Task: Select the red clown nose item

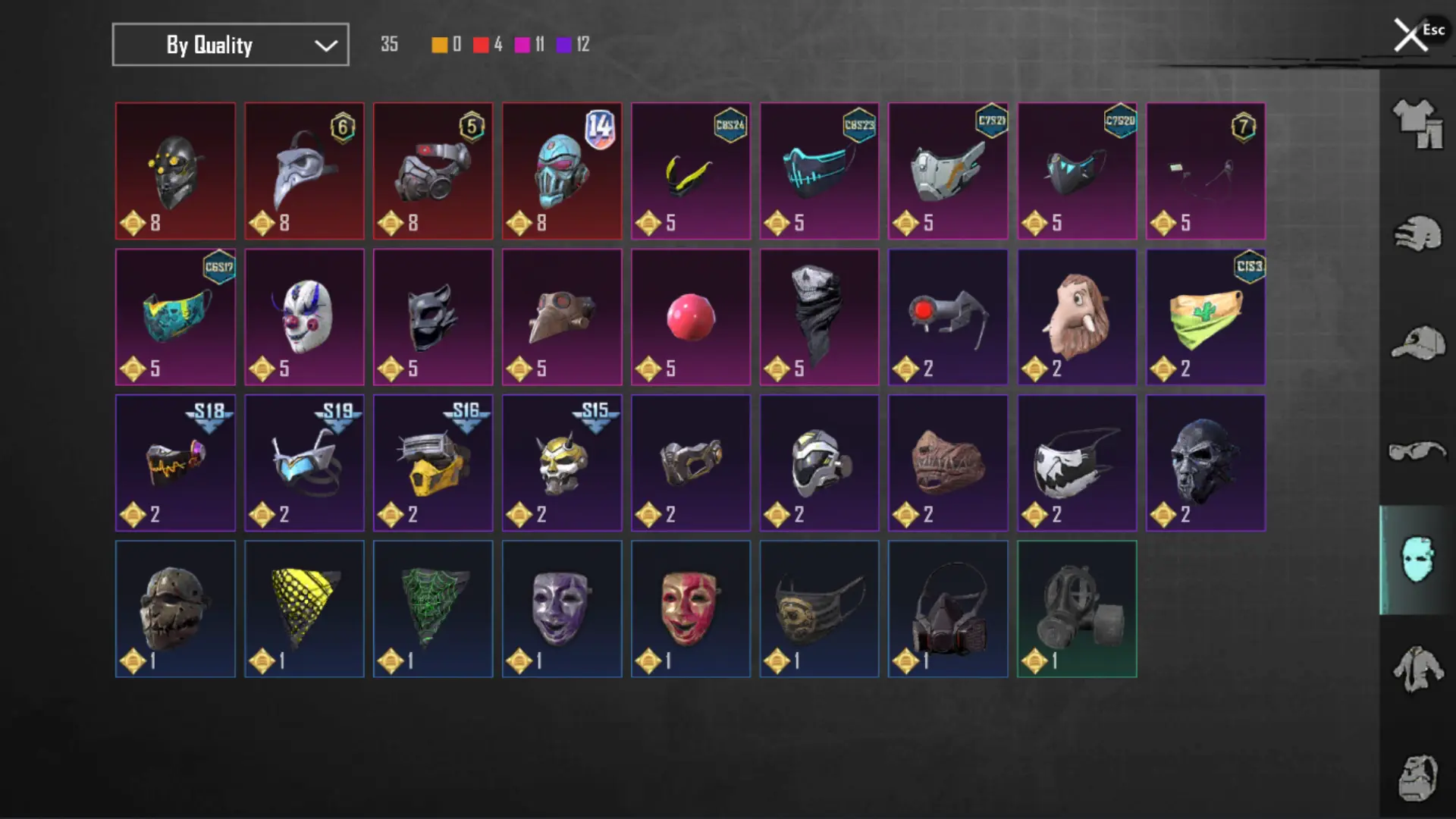Action: [691, 317]
